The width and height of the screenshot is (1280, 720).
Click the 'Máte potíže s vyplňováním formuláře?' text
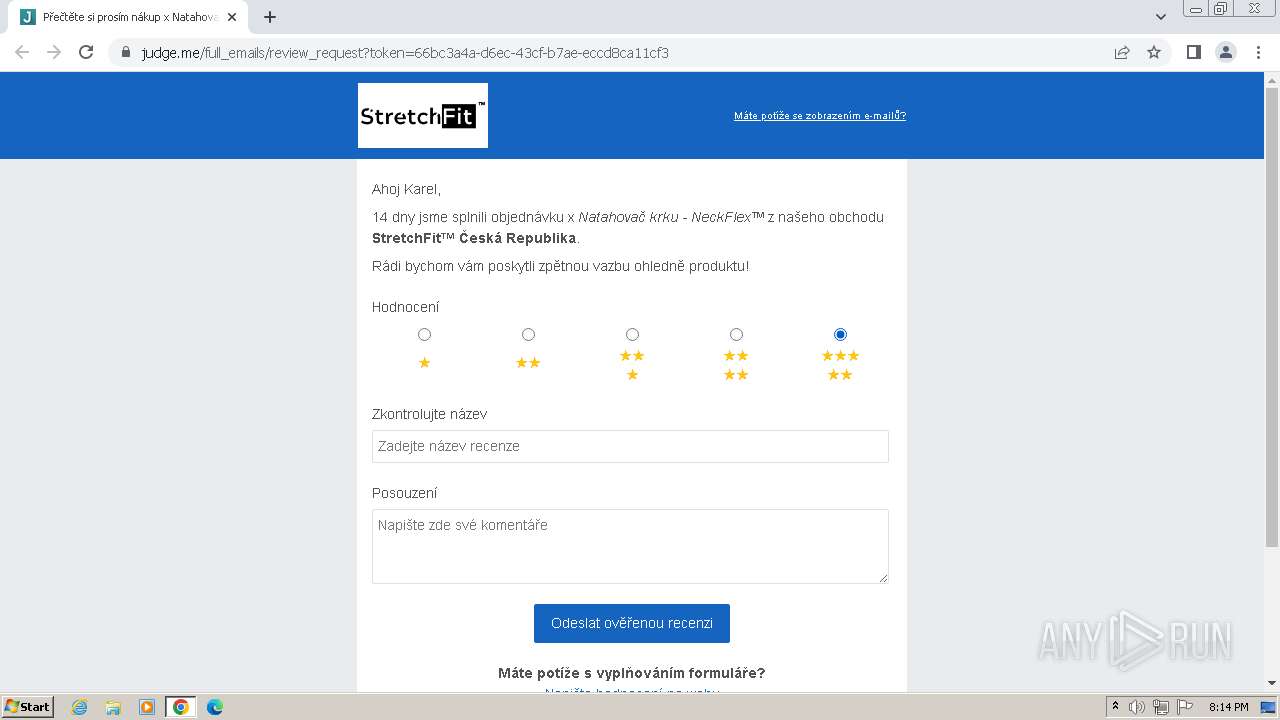tap(632, 673)
